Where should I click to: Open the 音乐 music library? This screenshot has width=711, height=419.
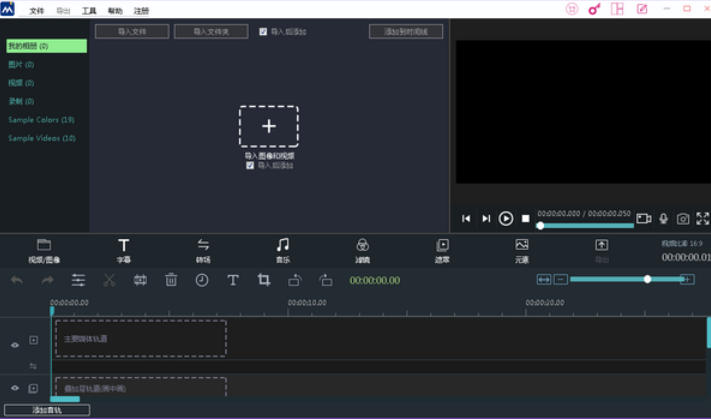pos(283,249)
